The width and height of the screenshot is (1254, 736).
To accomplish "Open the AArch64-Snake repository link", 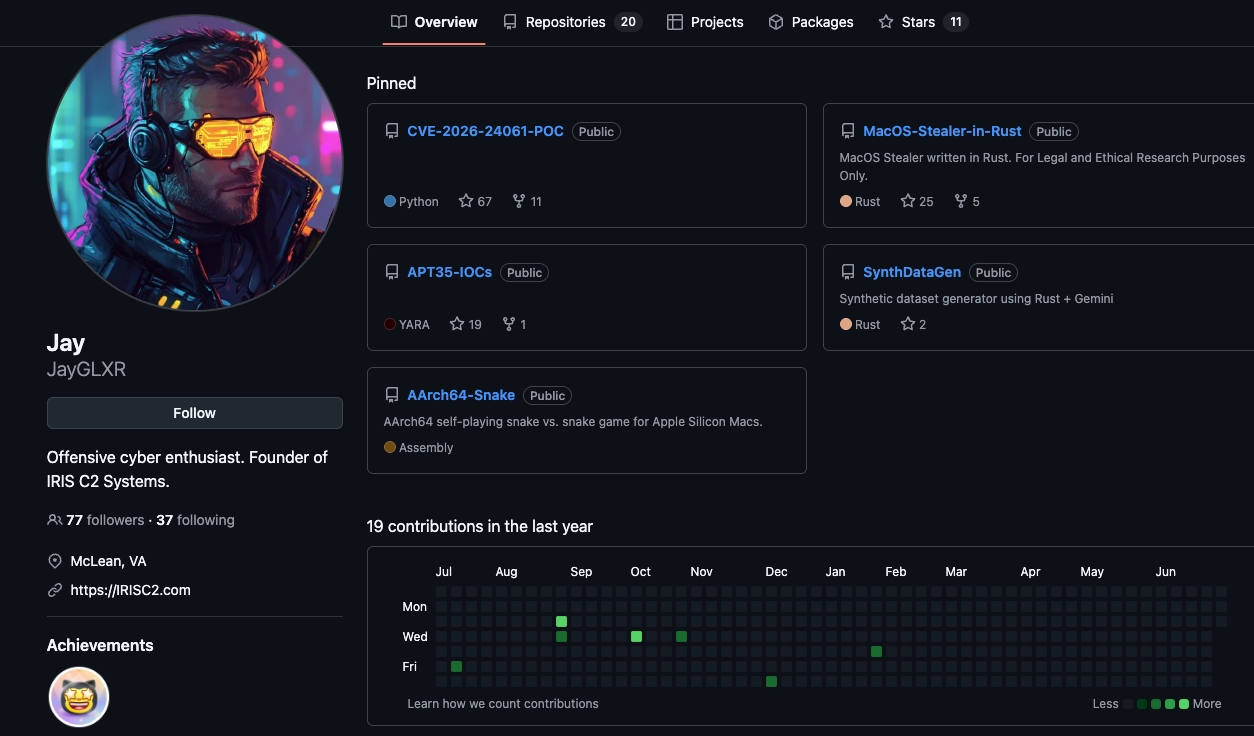I will coord(461,395).
